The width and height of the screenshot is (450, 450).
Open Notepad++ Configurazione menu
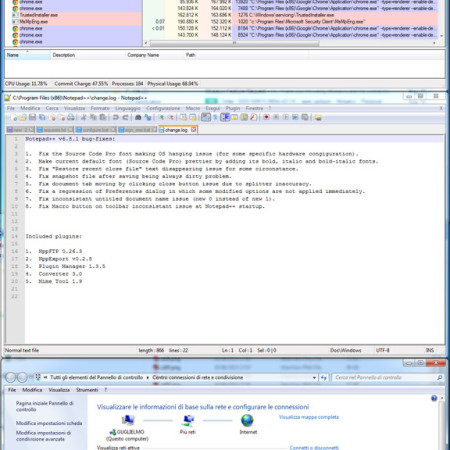click(x=163, y=108)
